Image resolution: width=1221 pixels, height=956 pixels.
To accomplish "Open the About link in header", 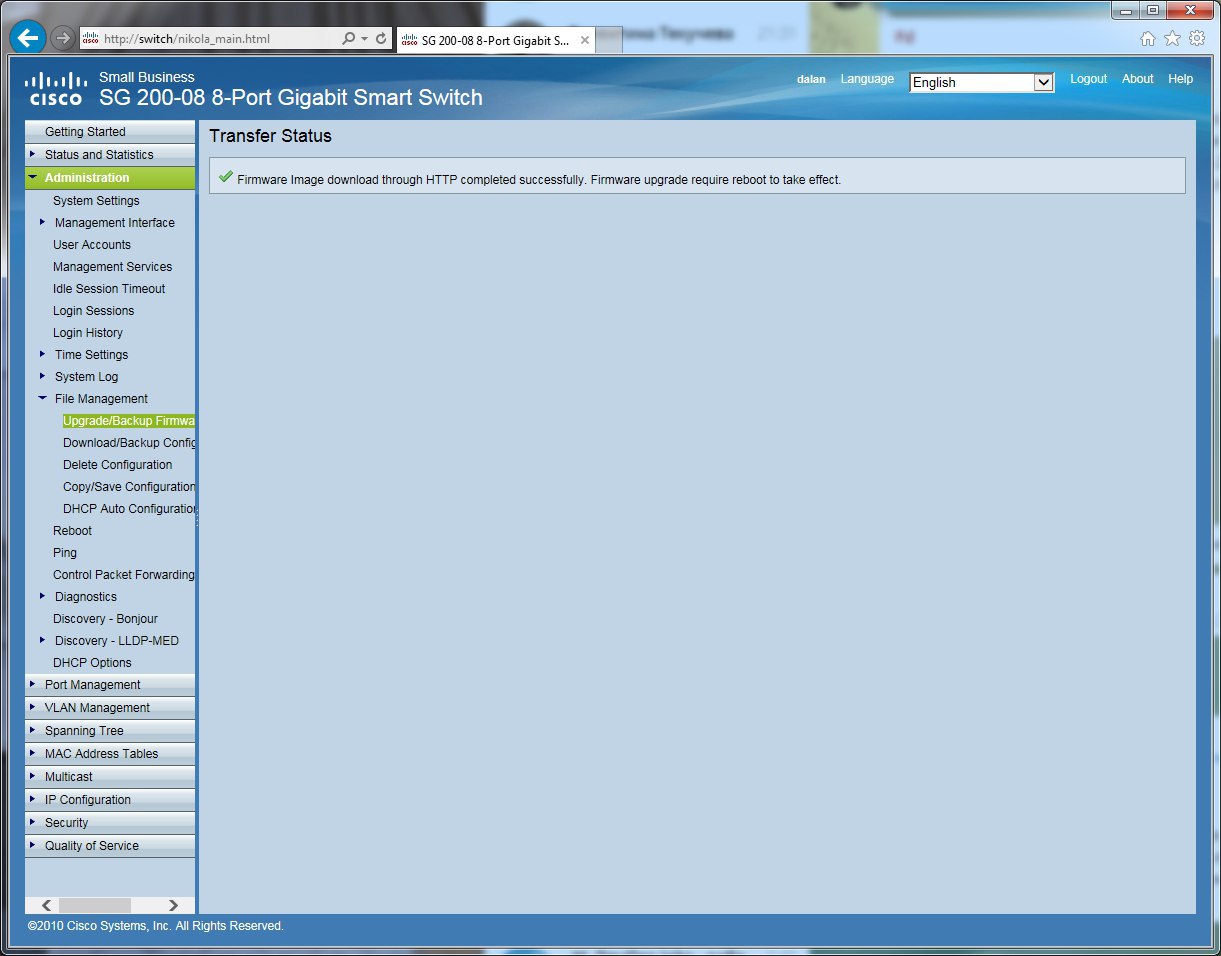I will tap(1137, 79).
